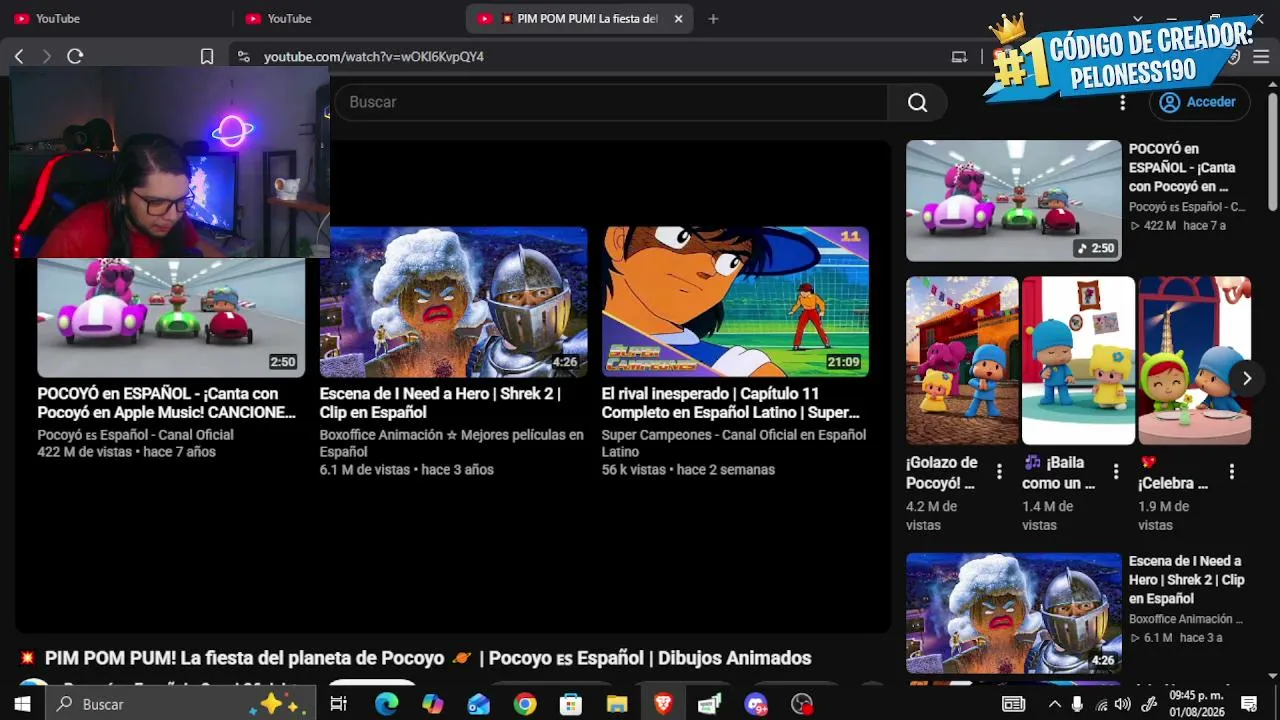Visit Super Campeones - Canal Oficial channel
1280x720 pixels.
734,443
